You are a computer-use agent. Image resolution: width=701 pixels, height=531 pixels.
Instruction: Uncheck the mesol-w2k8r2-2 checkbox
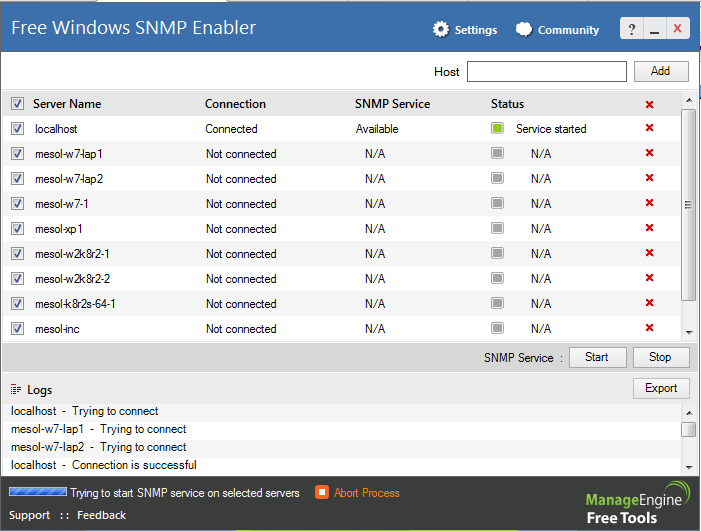17,279
